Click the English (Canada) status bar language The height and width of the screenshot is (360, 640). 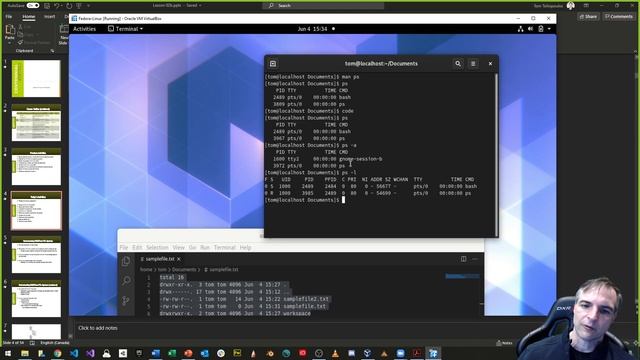click(55, 343)
